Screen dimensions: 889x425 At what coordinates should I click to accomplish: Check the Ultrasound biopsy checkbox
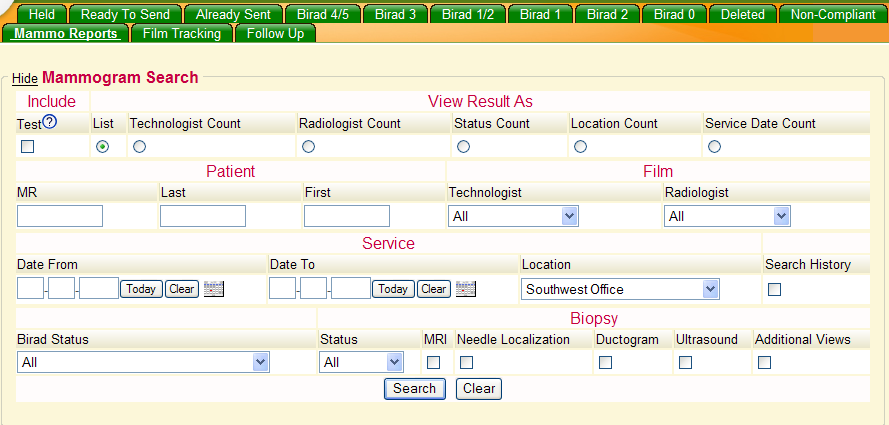click(685, 363)
